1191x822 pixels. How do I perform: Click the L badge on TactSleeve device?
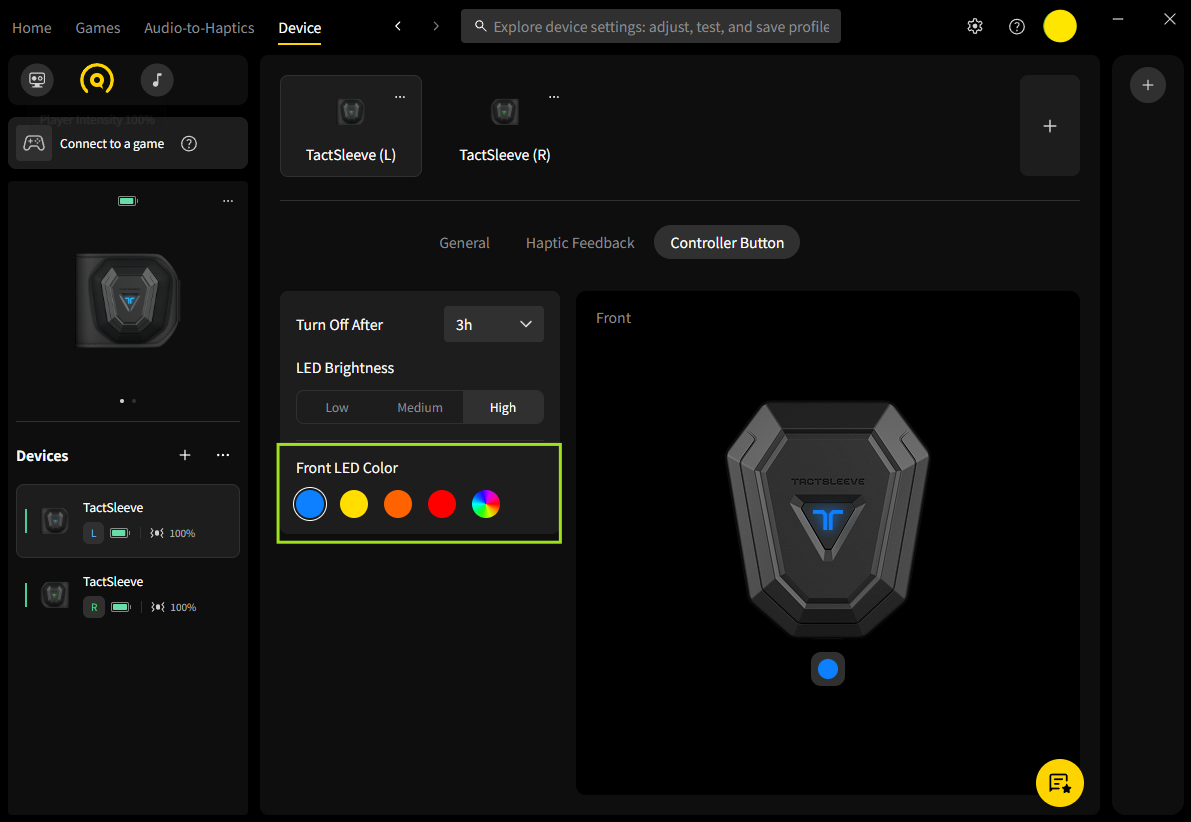(x=93, y=533)
